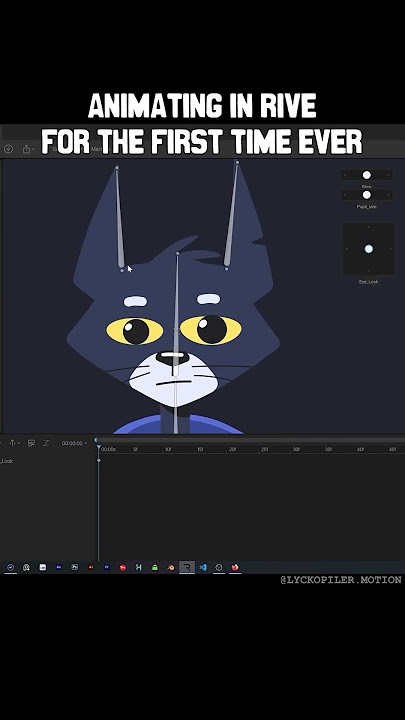Image resolution: width=405 pixels, height=720 pixels.
Task: Open Visual Studio Code from taskbar
Action: click(x=203, y=568)
